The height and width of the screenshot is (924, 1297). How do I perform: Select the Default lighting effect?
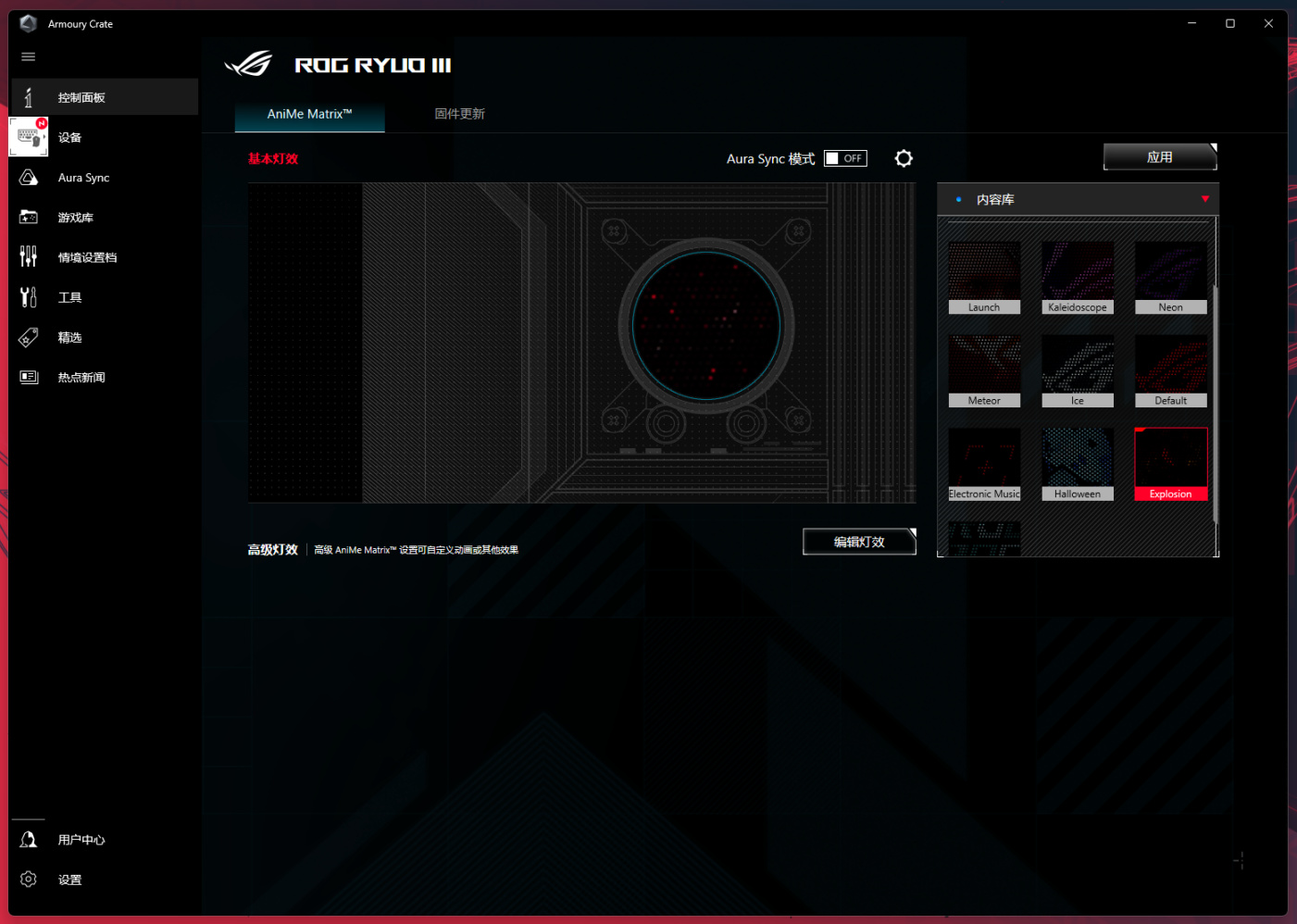click(x=1171, y=371)
